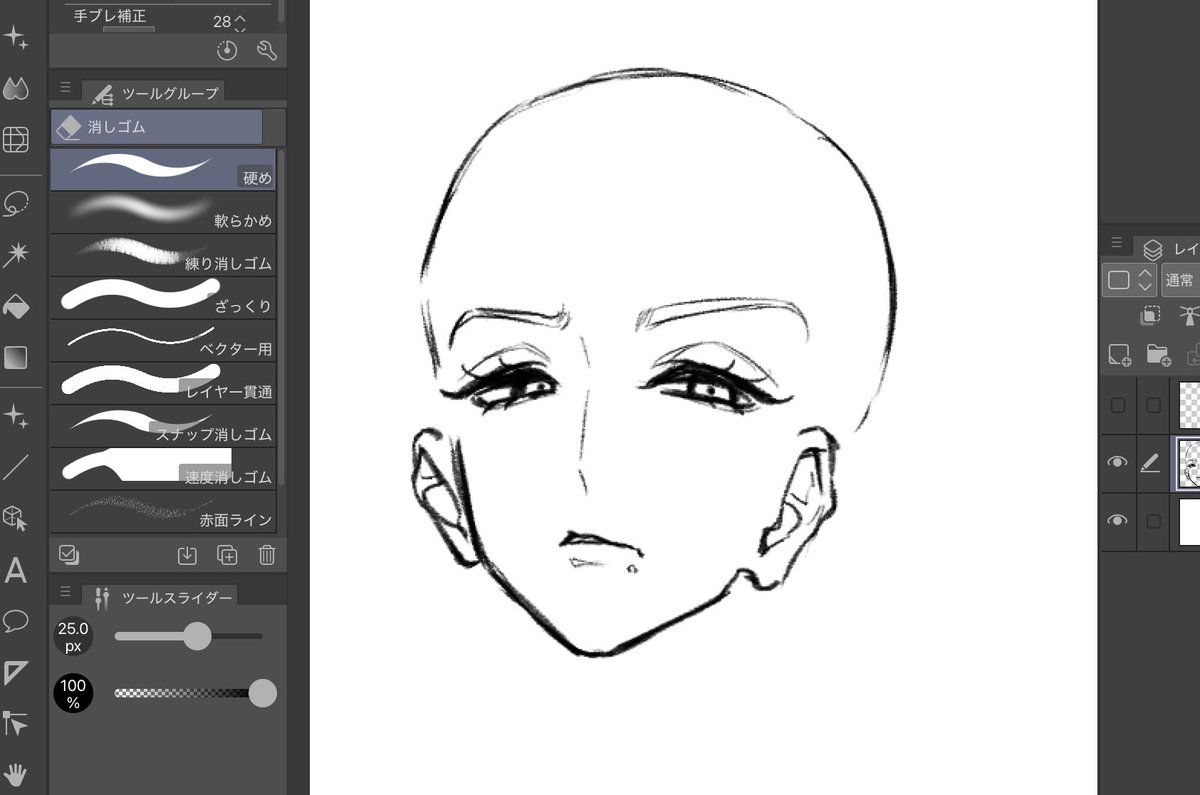Toggle edit checkbox on white paper layer

click(x=1154, y=521)
